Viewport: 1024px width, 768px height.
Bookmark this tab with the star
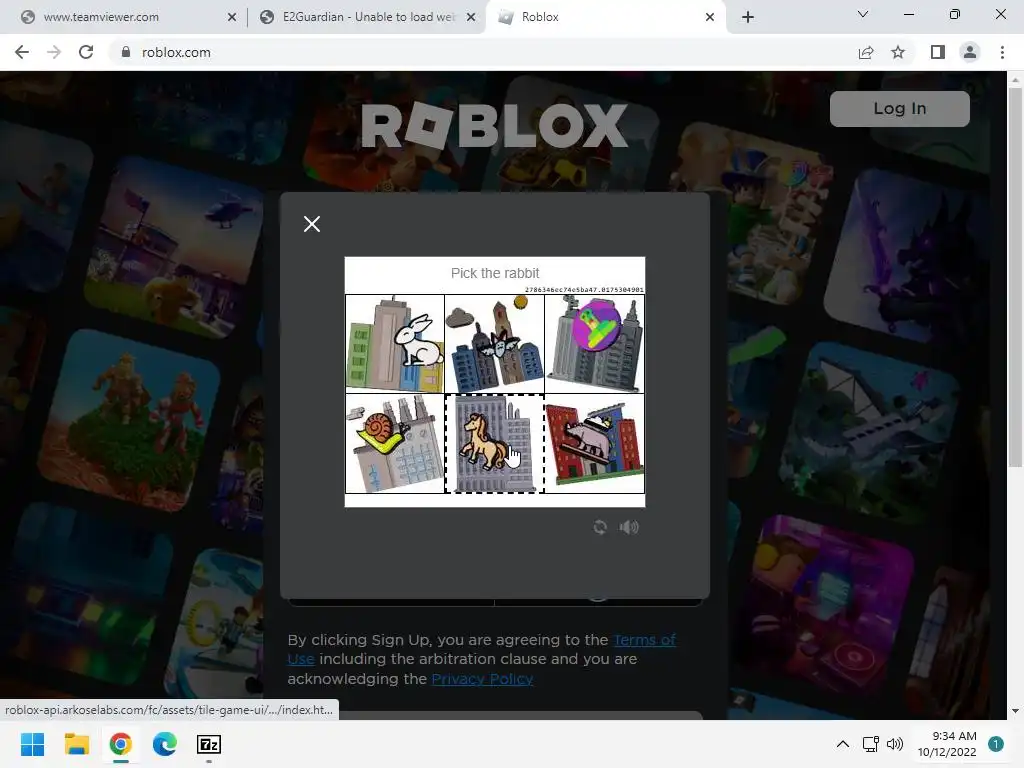tap(898, 52)
